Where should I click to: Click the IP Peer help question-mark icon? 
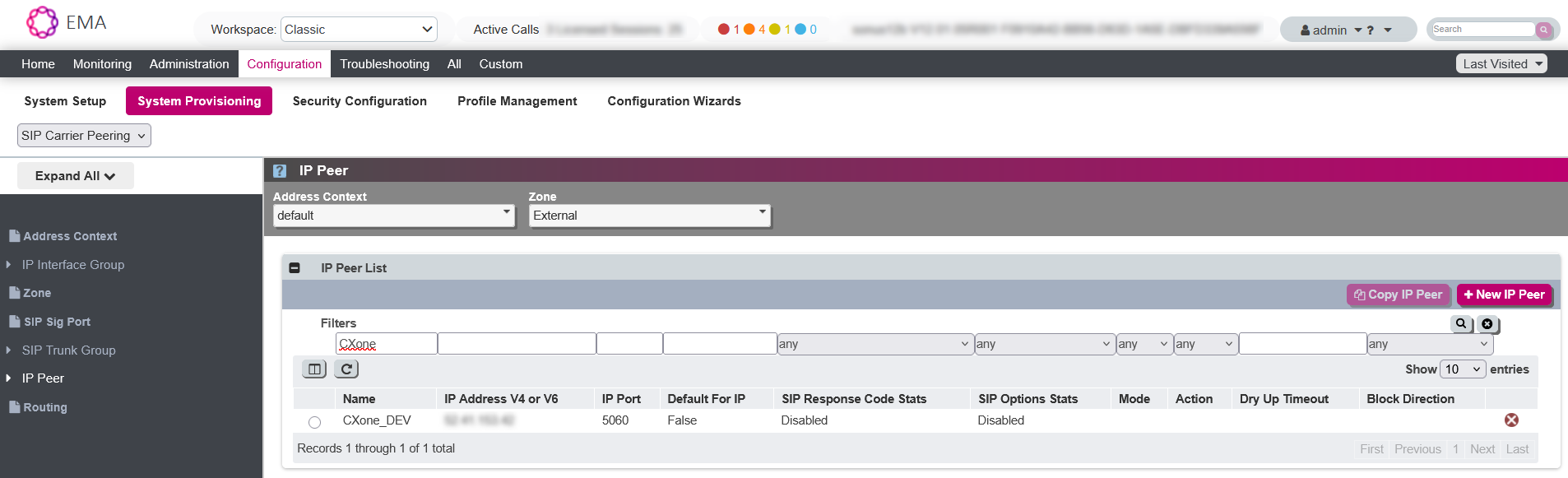[280, 171]
